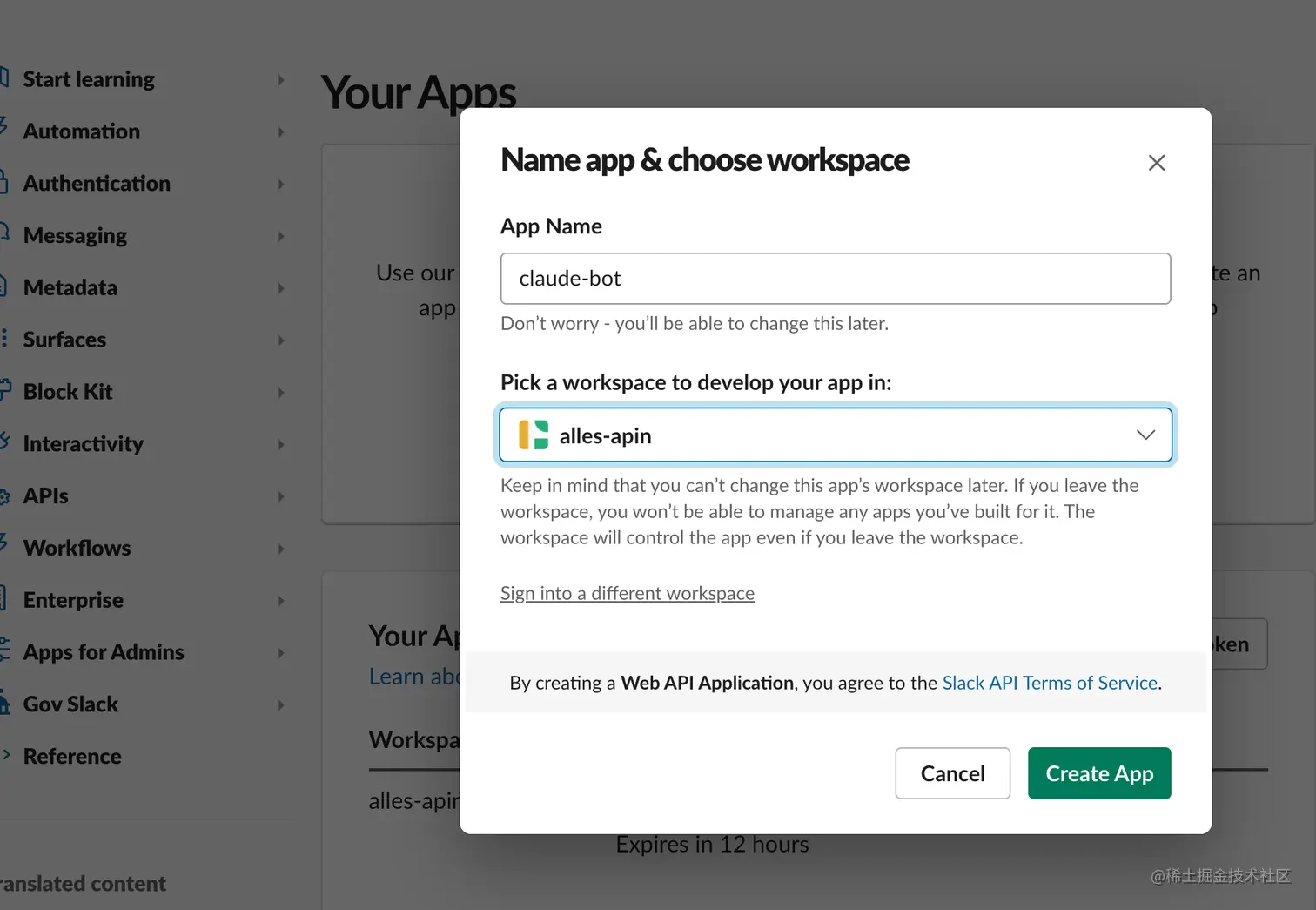The height and width of the screenshot is (910, 1316).
Task: Click Sign into a different workspace
Action: [x=628, y=593]
